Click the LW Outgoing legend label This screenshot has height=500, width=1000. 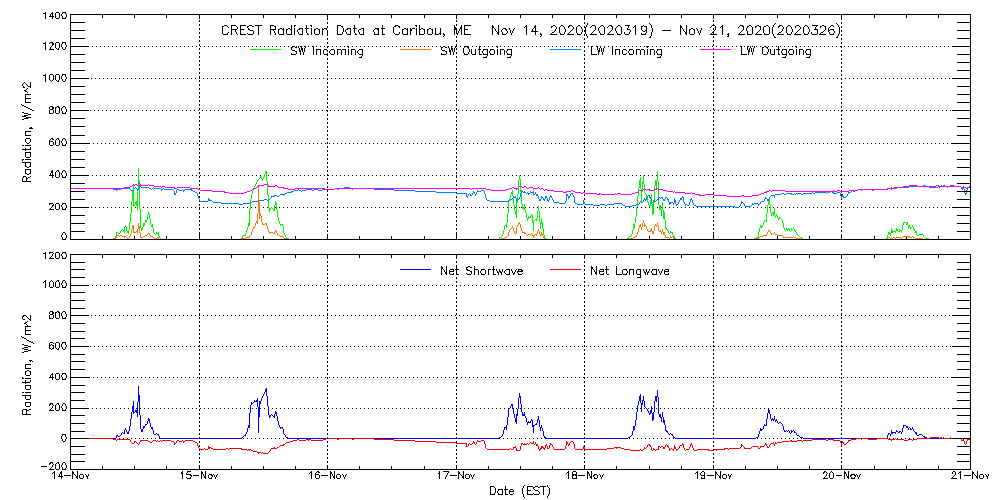pyautogui.click(x=775, y=52)
